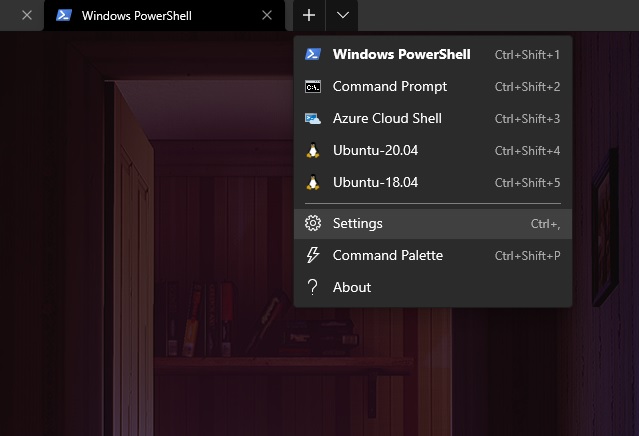Collapse the new-tab dropdown chevron
The image size is (639, 436).
point(343,15)
